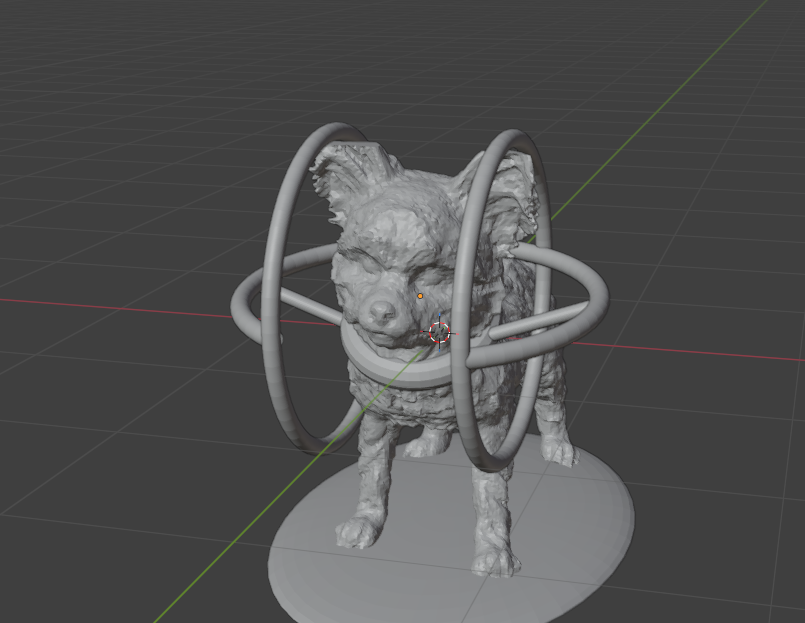
Task: Click the dog's front paw on the right
Action: coord(495,560)
